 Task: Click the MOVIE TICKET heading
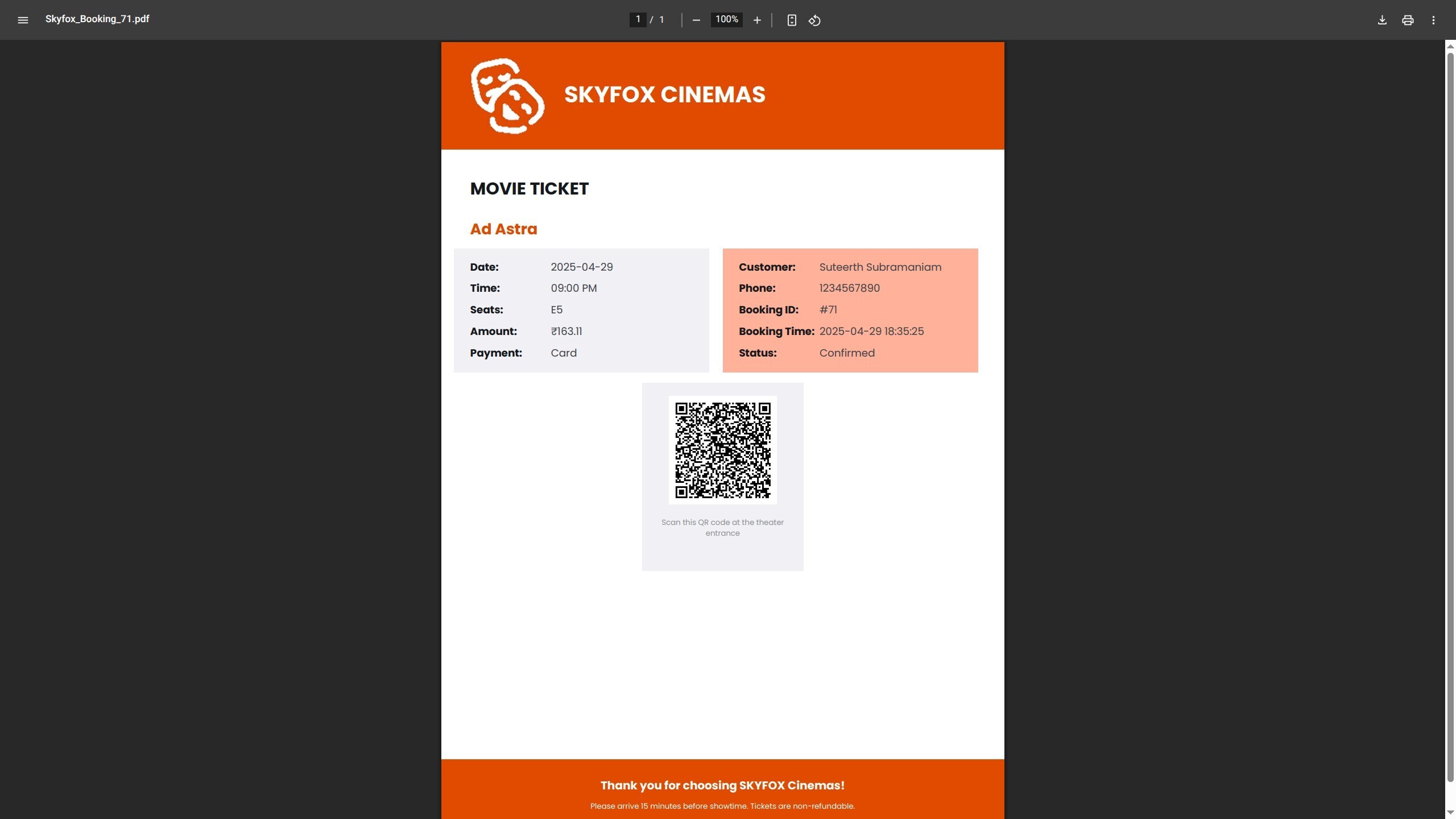point(529,189)
